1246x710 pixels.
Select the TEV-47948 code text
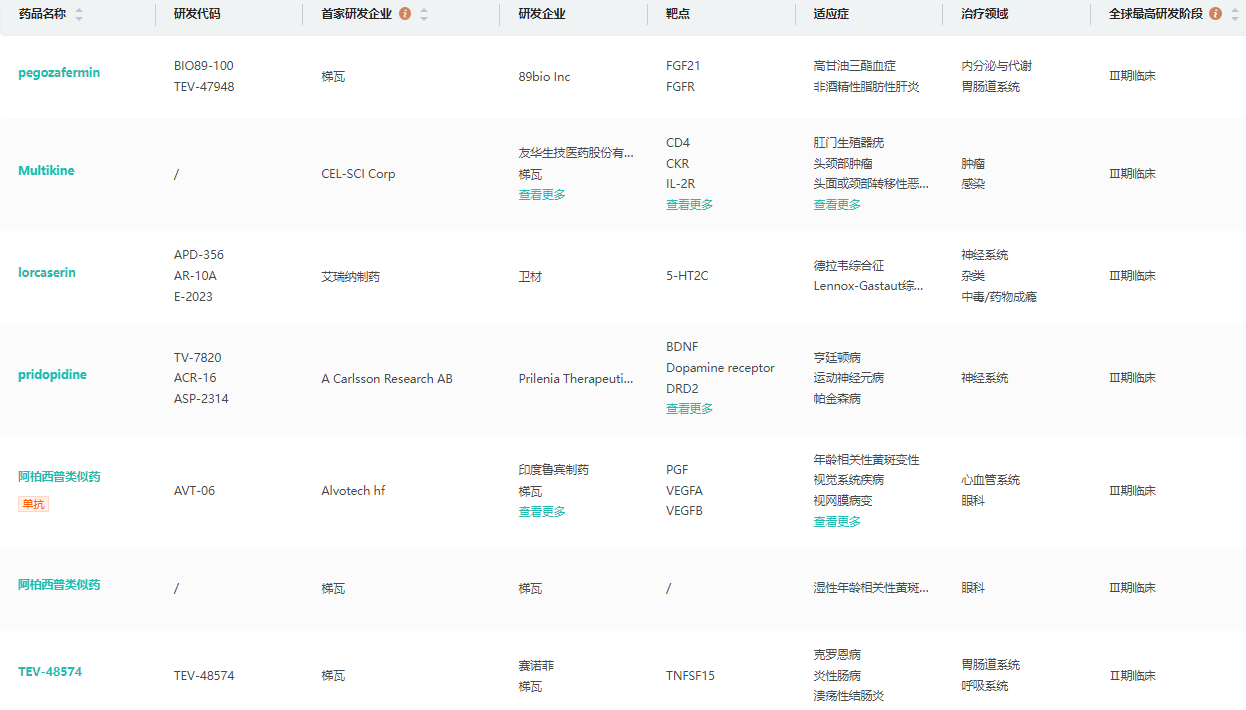[204, 87]
